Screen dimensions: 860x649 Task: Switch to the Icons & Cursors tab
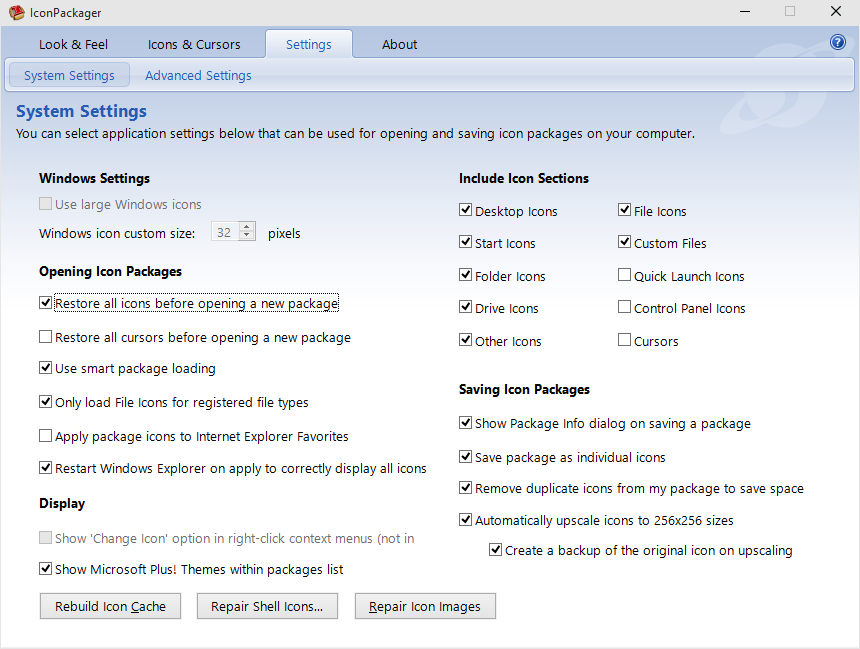coord(194,44)
